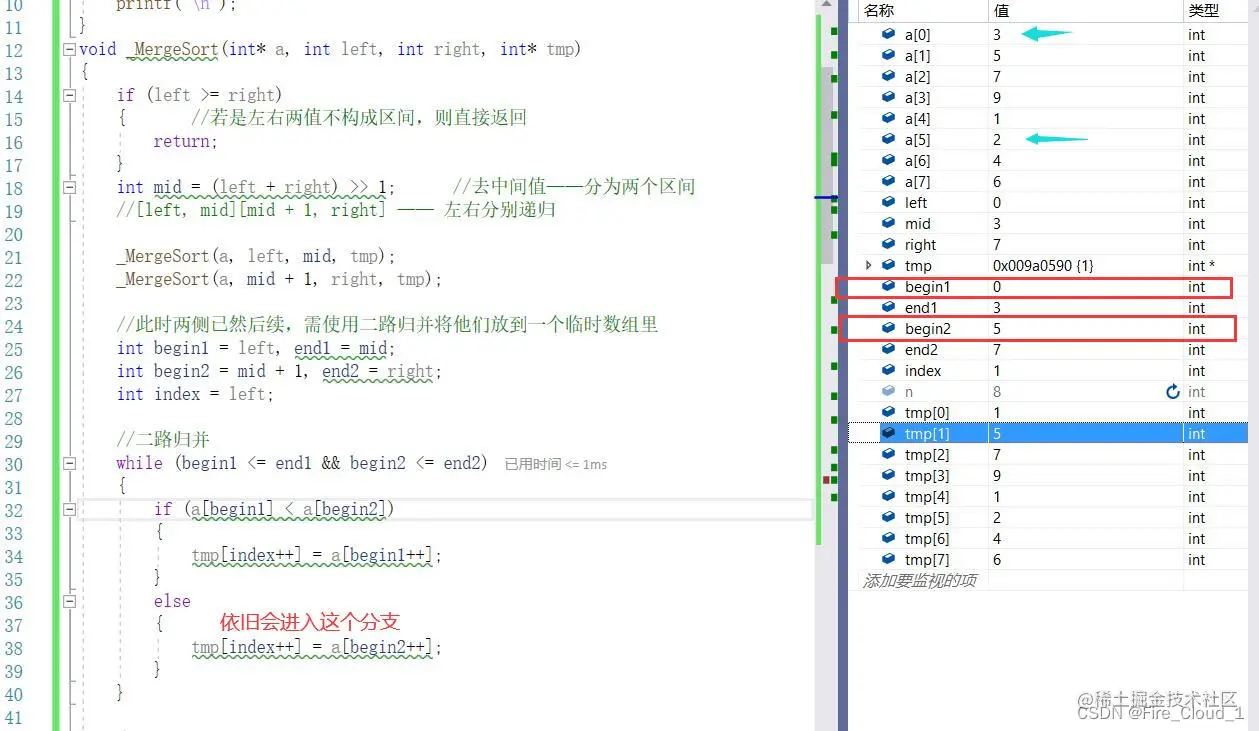This screenshot has height=731, width=1259.
Task: Click the cube icon beside tmp[0]
Action: click(888, 412)
